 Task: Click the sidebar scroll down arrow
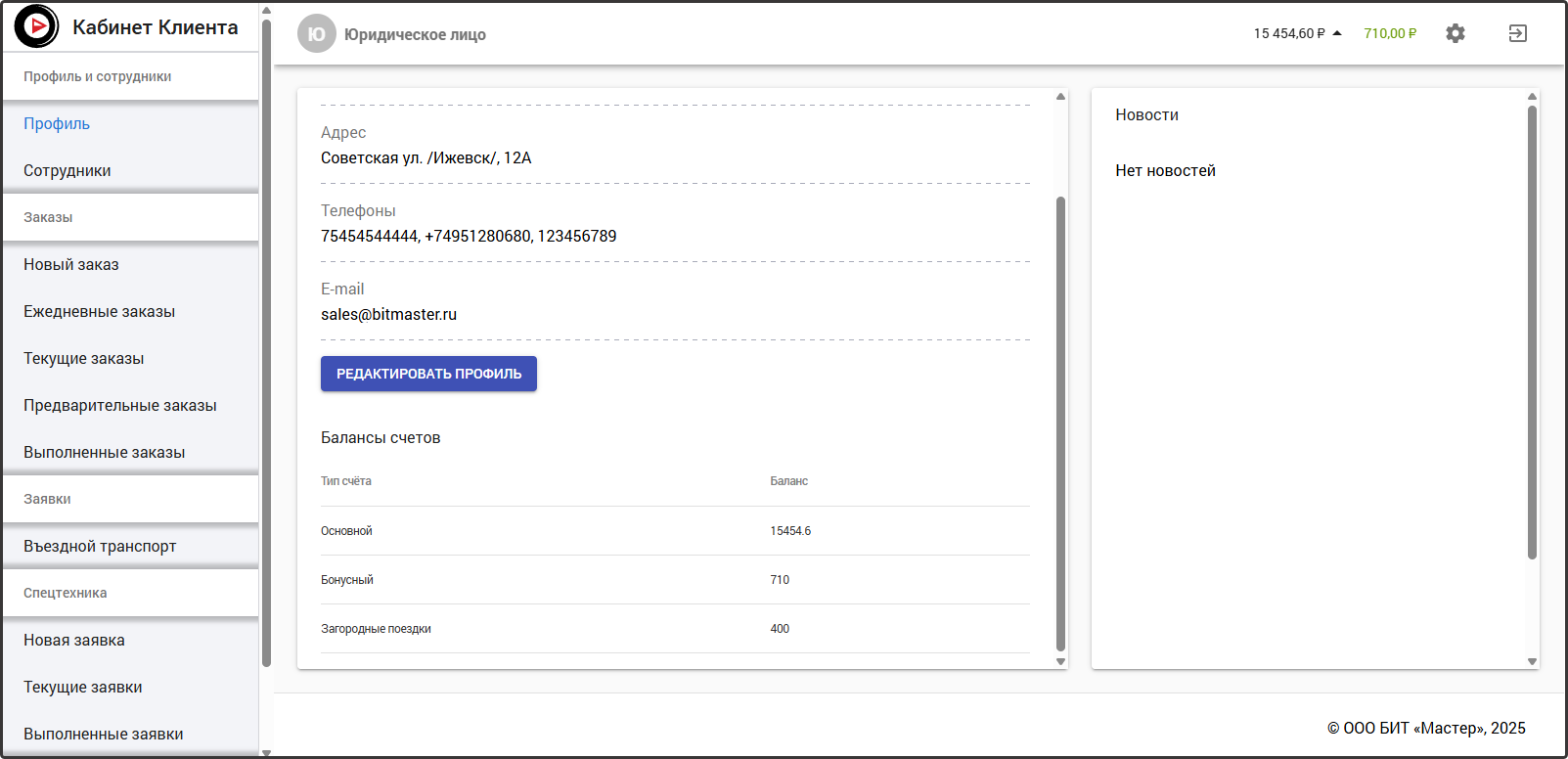[266, 752]
